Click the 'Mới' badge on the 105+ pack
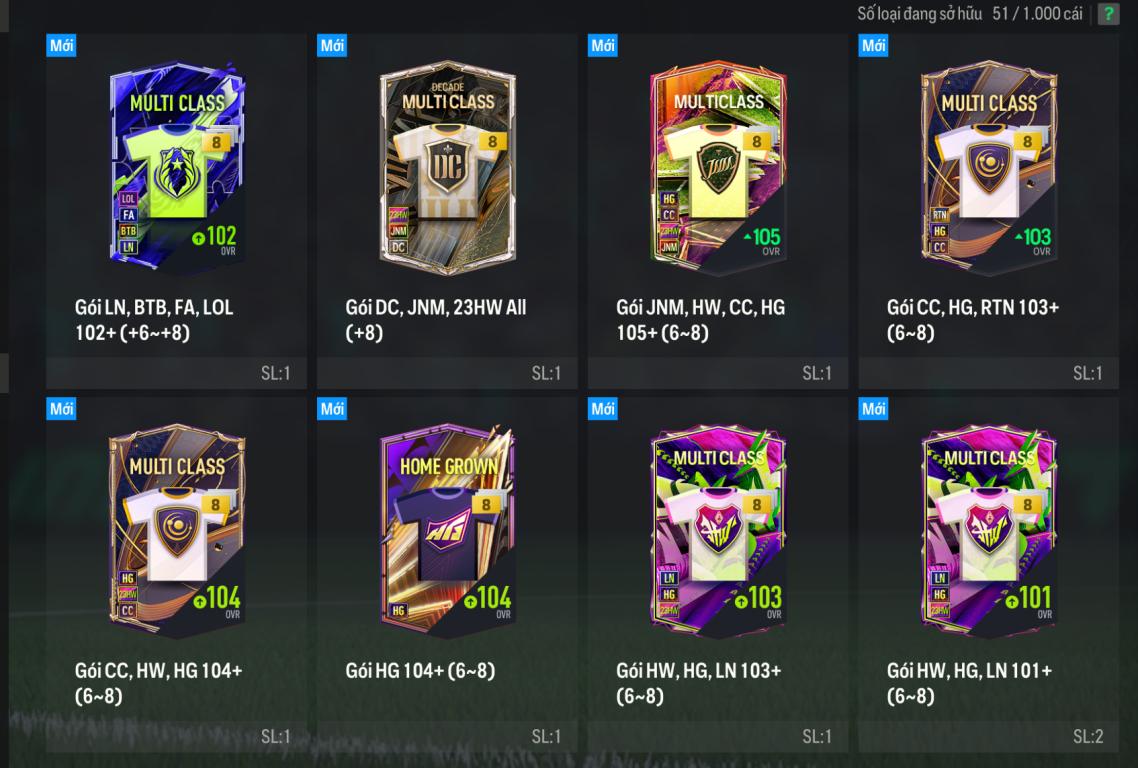 coord(602,45)
